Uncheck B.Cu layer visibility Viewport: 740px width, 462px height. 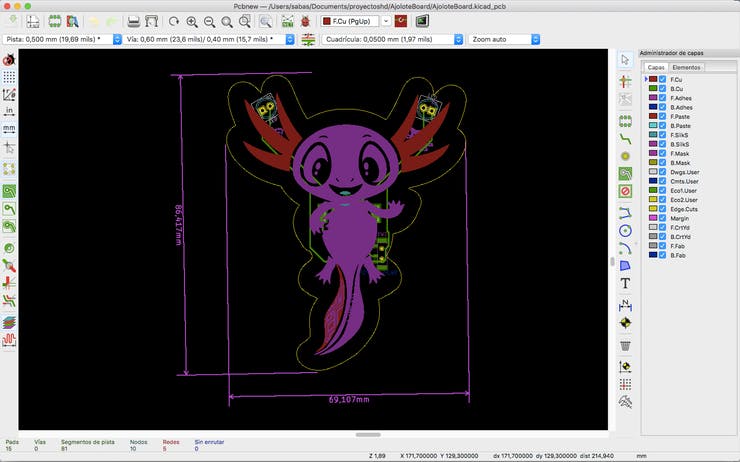click(x=663, y=89)
